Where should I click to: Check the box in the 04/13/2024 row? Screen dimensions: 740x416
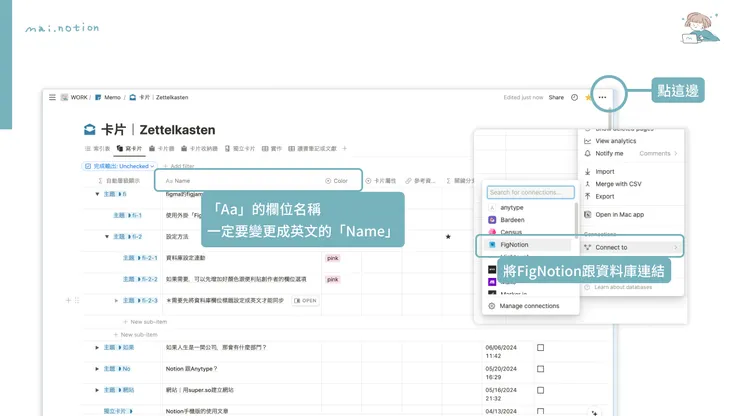(x=540, y=411)
